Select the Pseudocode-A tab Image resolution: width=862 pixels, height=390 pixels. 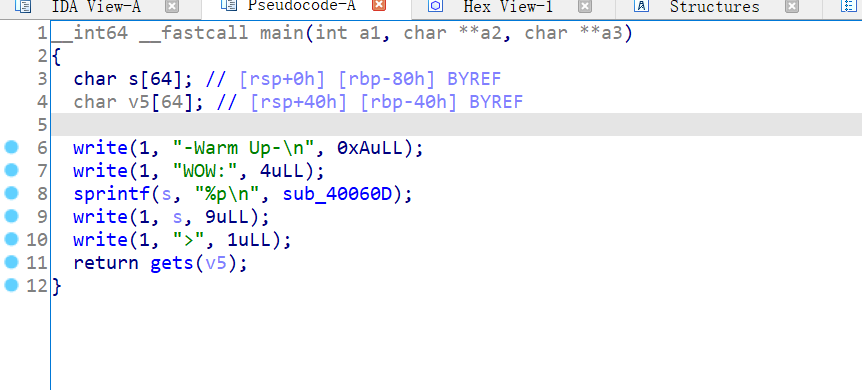point(301,6)
